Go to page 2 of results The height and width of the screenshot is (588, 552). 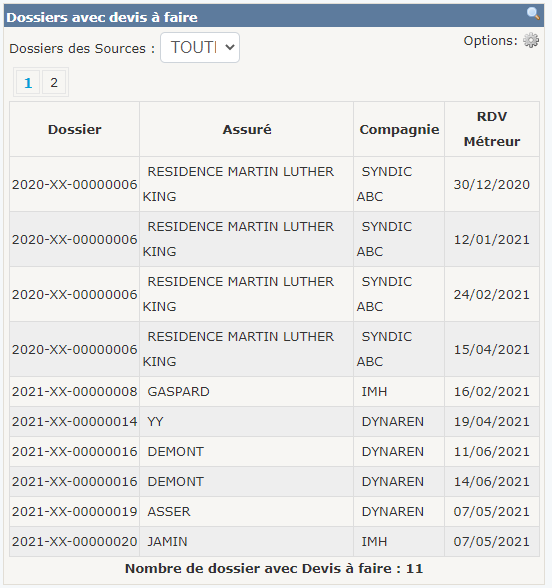(x=54, y=82)
